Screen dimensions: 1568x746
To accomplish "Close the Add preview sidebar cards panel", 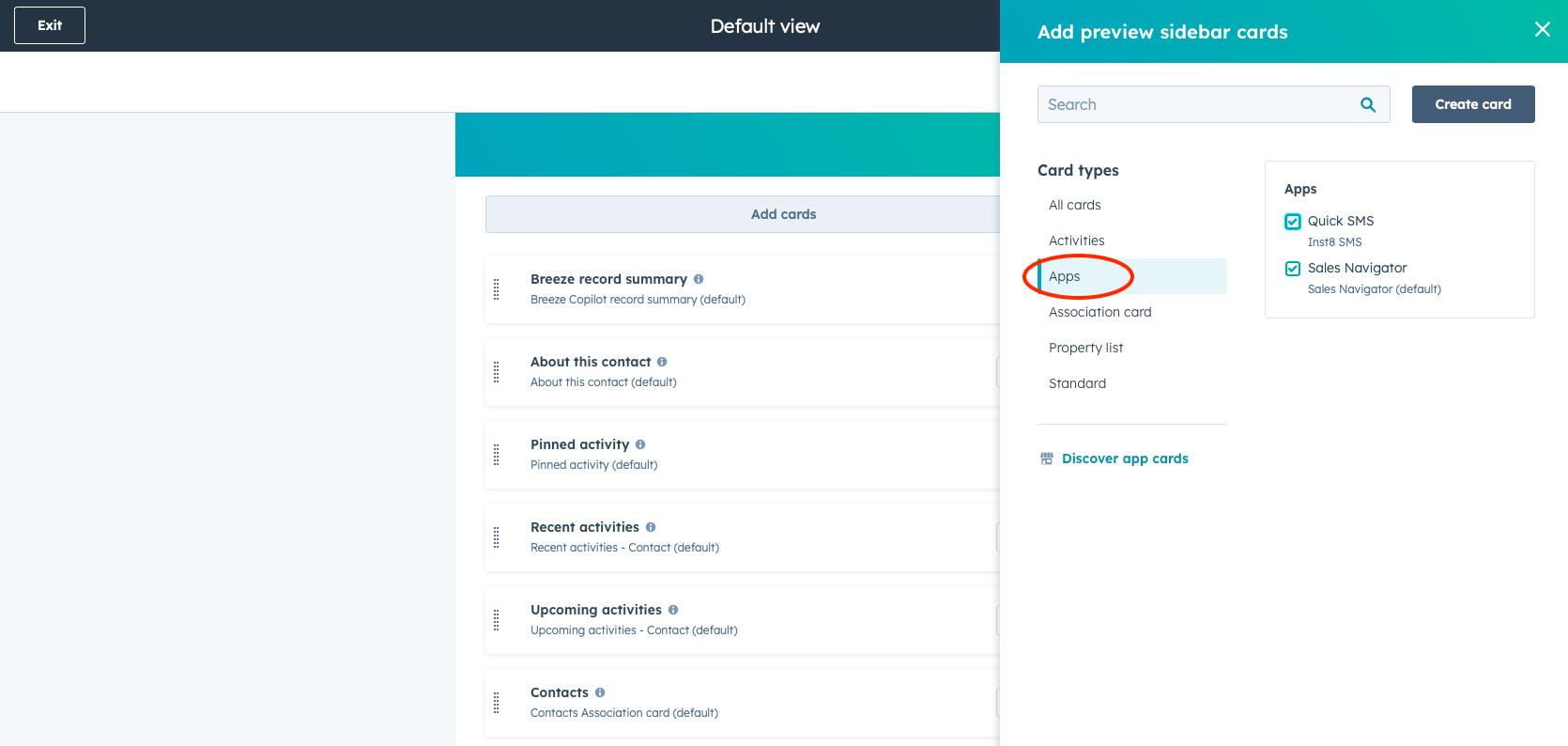I will pyautogui.click(x=1542, y=30).
